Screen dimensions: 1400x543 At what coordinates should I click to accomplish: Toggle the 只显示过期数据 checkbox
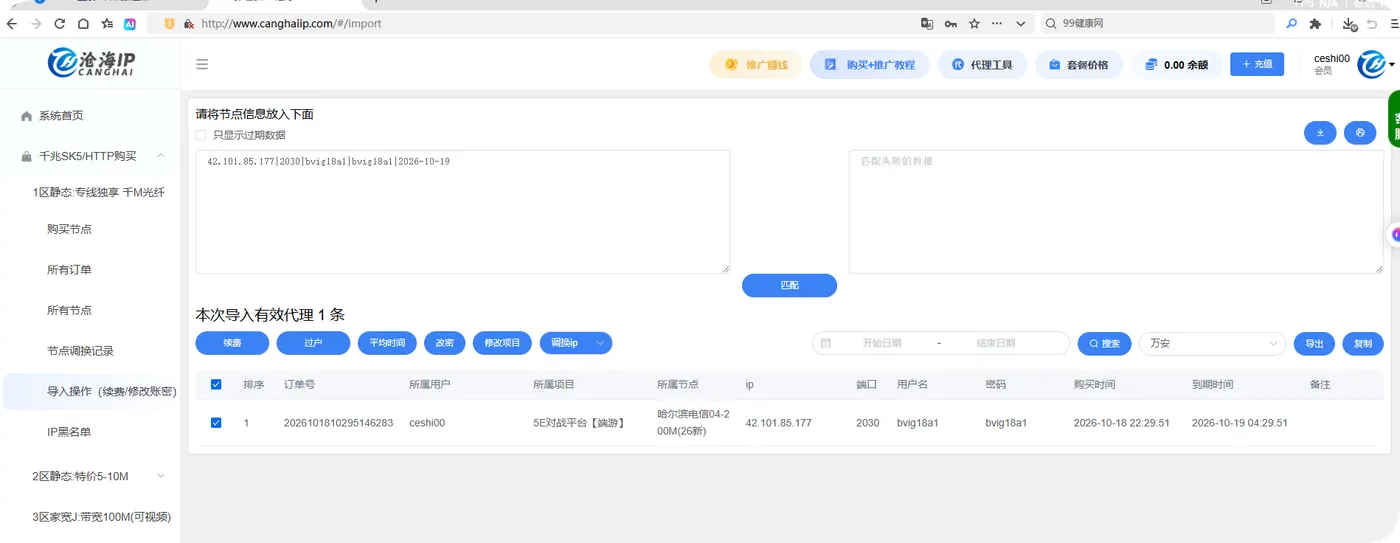(201, 135)
